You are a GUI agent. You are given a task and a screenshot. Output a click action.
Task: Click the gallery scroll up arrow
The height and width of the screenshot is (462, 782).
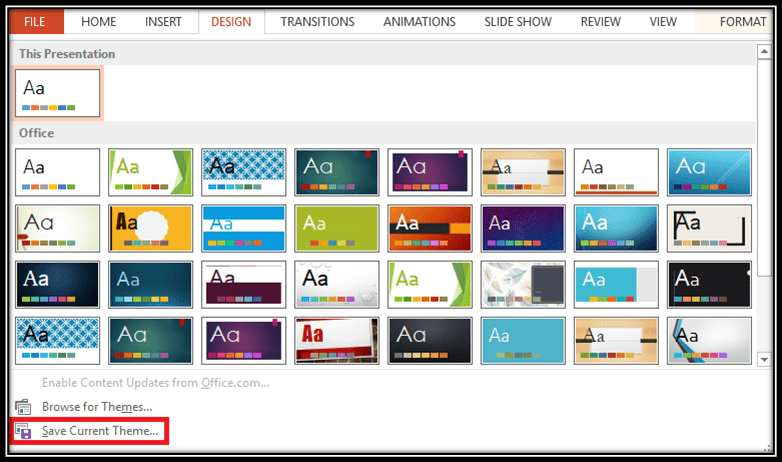click(x=764, y=52)
